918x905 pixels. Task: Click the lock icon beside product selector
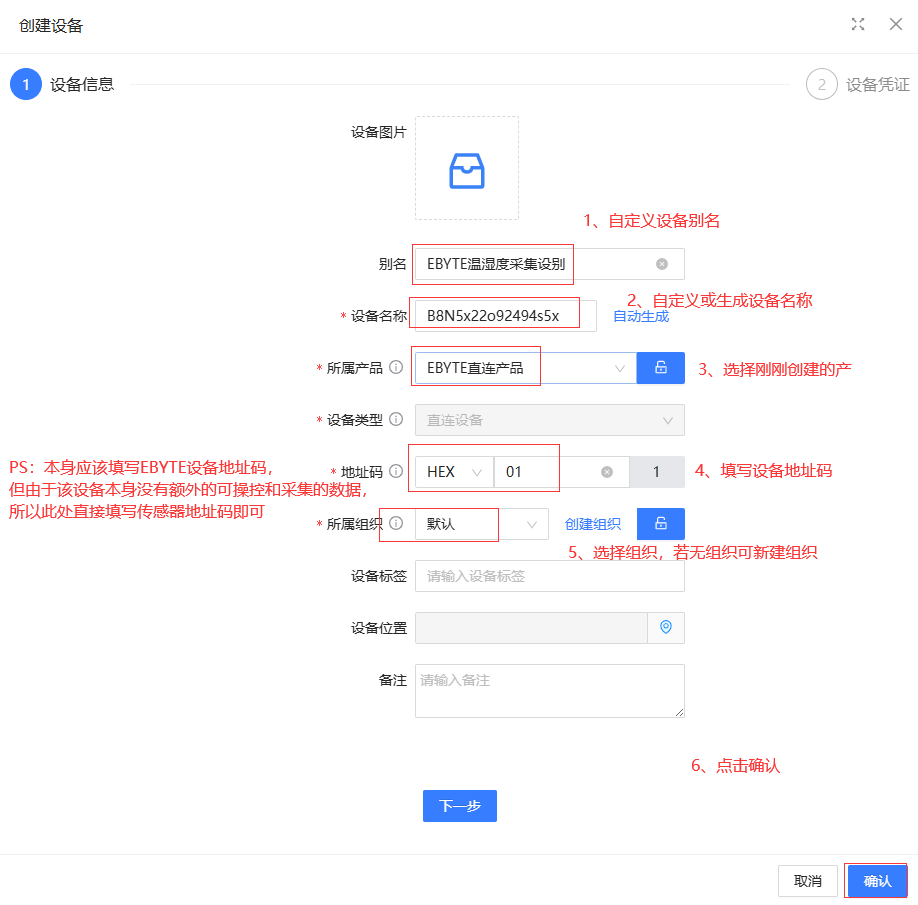click(x=661, y=368)
